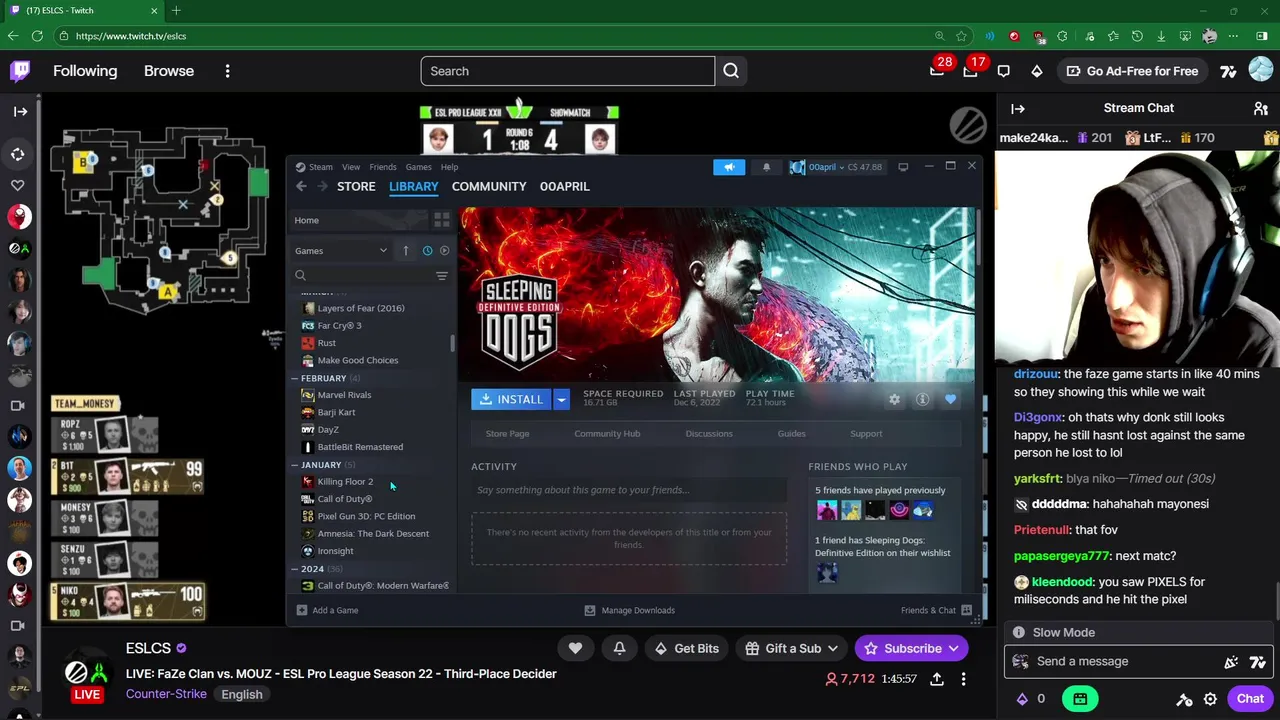Open the Get Bits diamond in the top bar
The image size is (1280, 720).
pos(1037,71)
